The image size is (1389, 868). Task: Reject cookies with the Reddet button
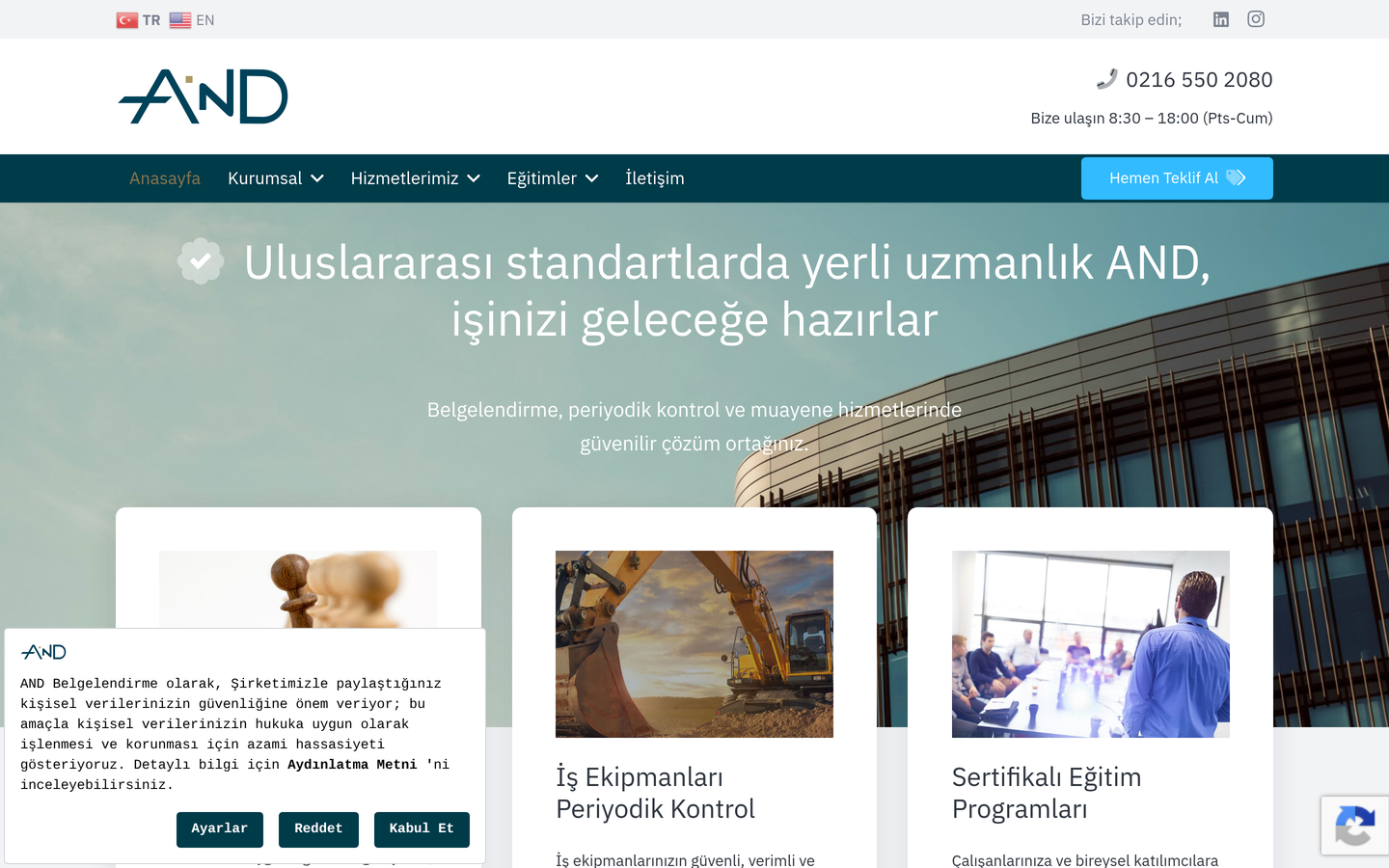click(x=318, y=829)
